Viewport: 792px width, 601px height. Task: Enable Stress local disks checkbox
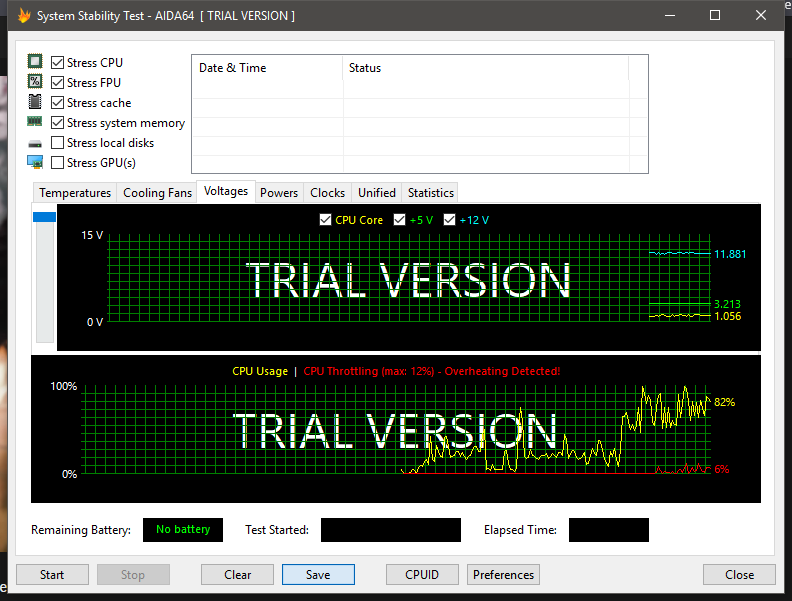(x=58, y=143)
